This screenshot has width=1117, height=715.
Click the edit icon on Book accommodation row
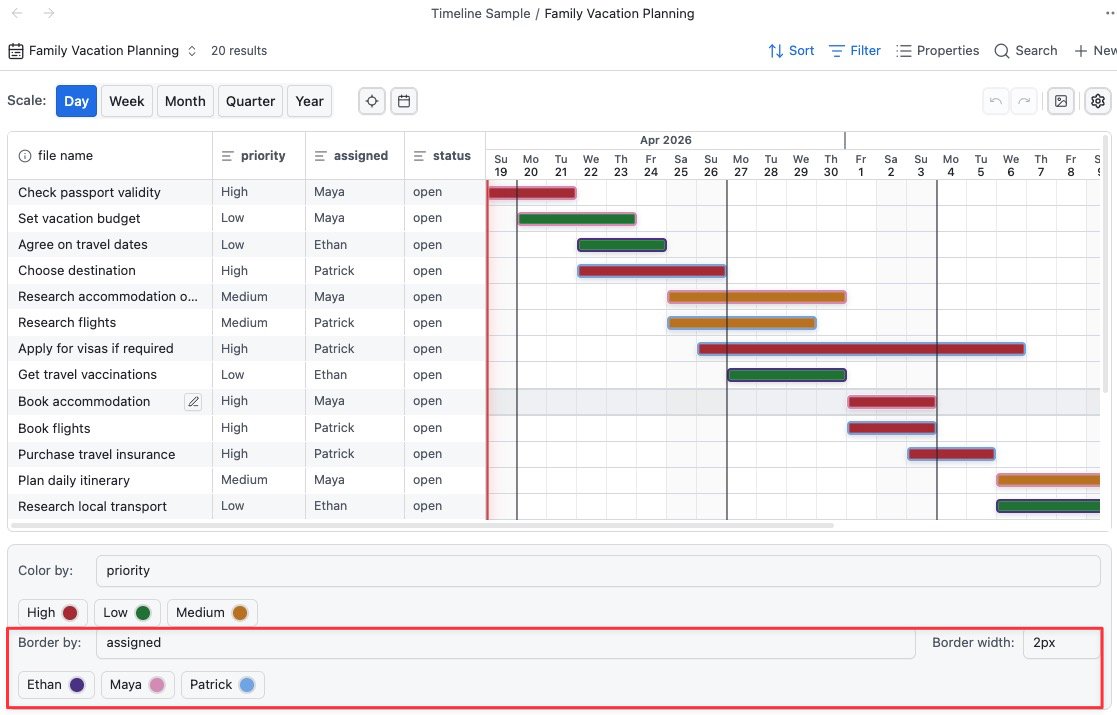pyautogui.click(x=193, y=402)
